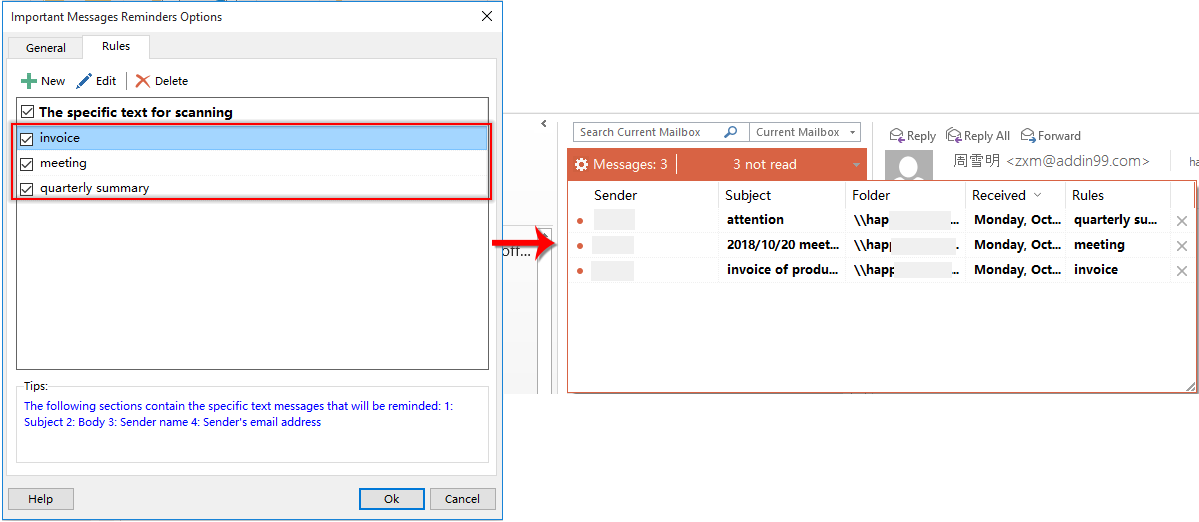Click the Tips text about scanned sections
Image resolution: width=1199 pixels, height=522 pixels.
[x=239, y=413]
